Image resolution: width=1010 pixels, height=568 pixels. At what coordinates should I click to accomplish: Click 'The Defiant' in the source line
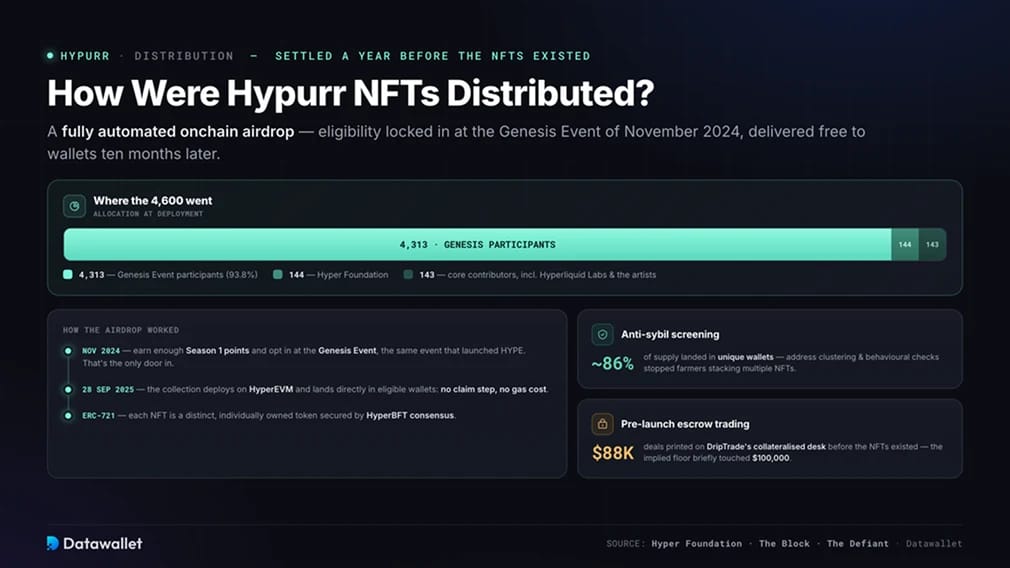857,544
